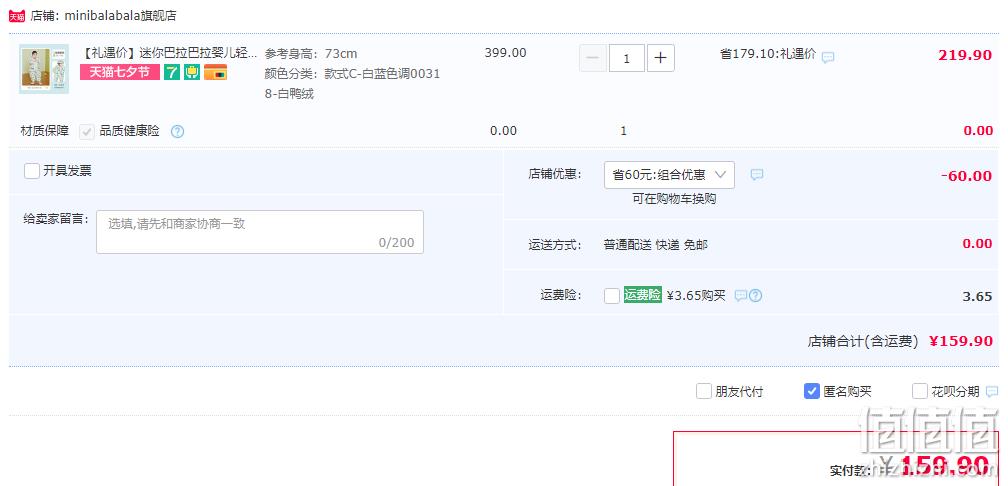Click the quantity input field showing 1
This screenshot has height=486, width=1008.
click(626, 58)
